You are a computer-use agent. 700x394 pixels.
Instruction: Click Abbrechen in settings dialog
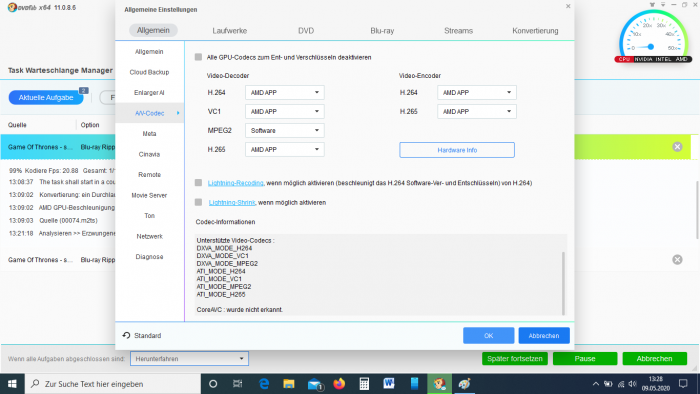(x=544, y=336)
